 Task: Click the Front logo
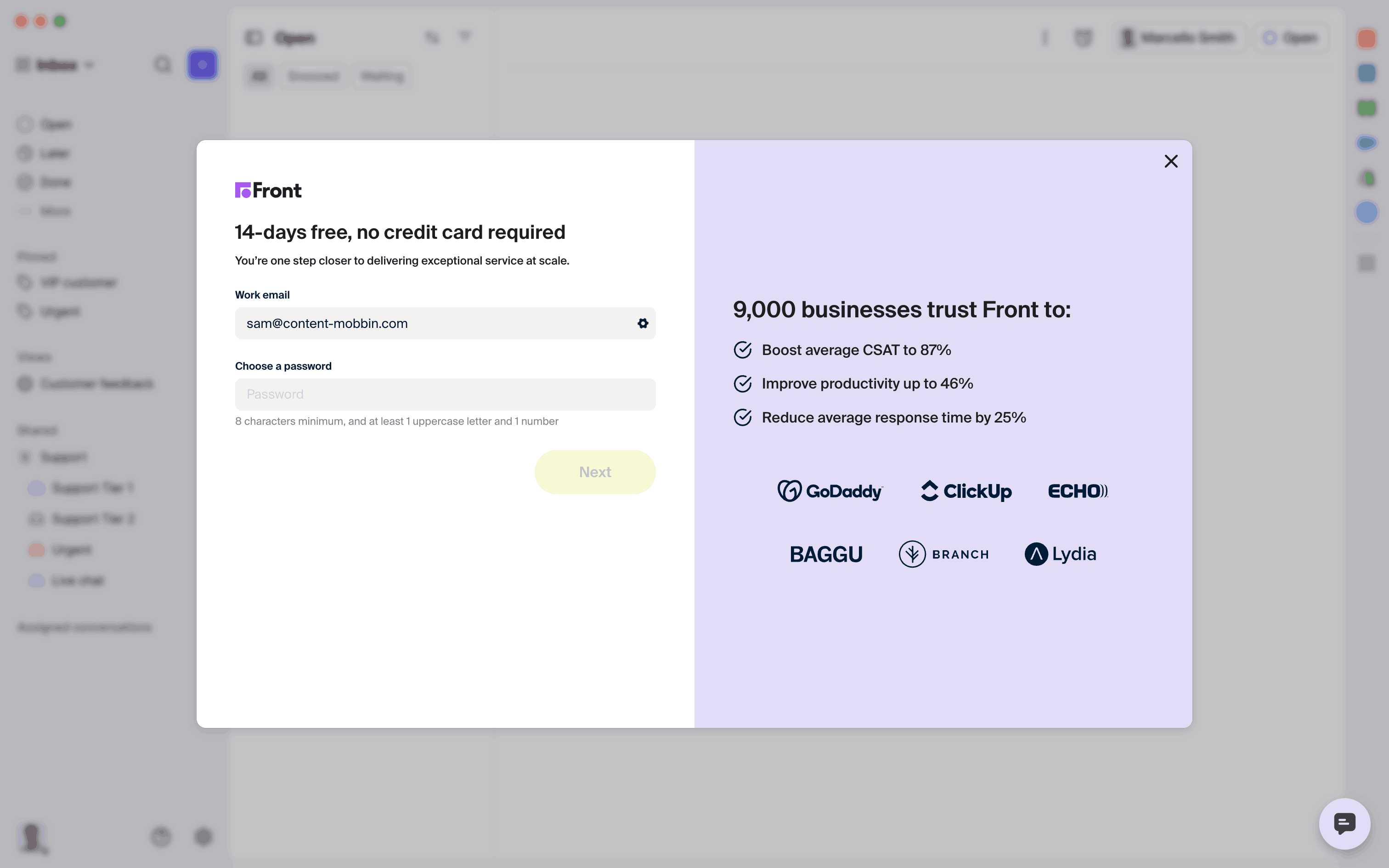pyautogui.click(x=268, y=190)
